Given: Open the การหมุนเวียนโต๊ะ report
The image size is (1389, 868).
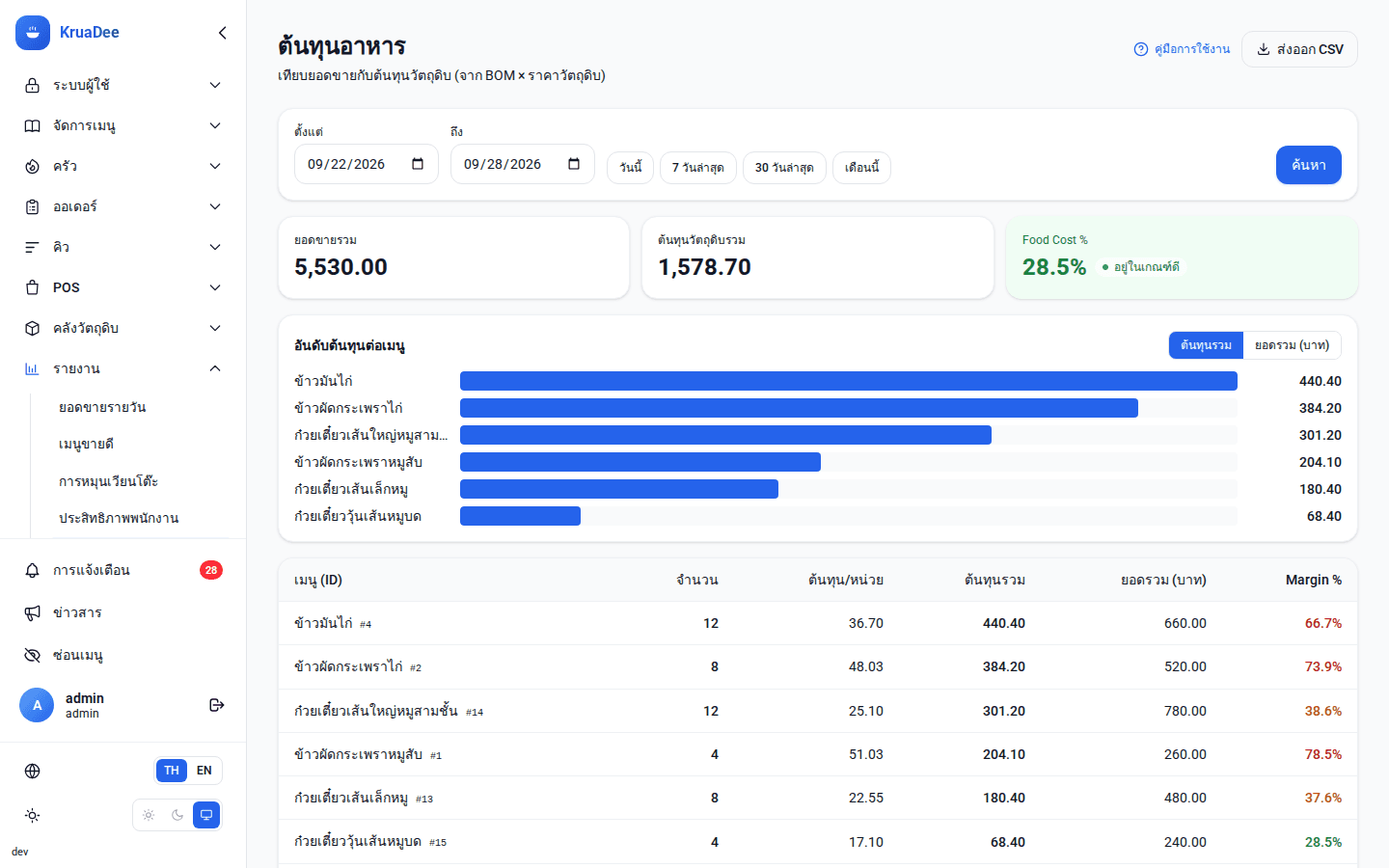Looking at the screenshot, I should pyautogui.click(x=108, y=481).
